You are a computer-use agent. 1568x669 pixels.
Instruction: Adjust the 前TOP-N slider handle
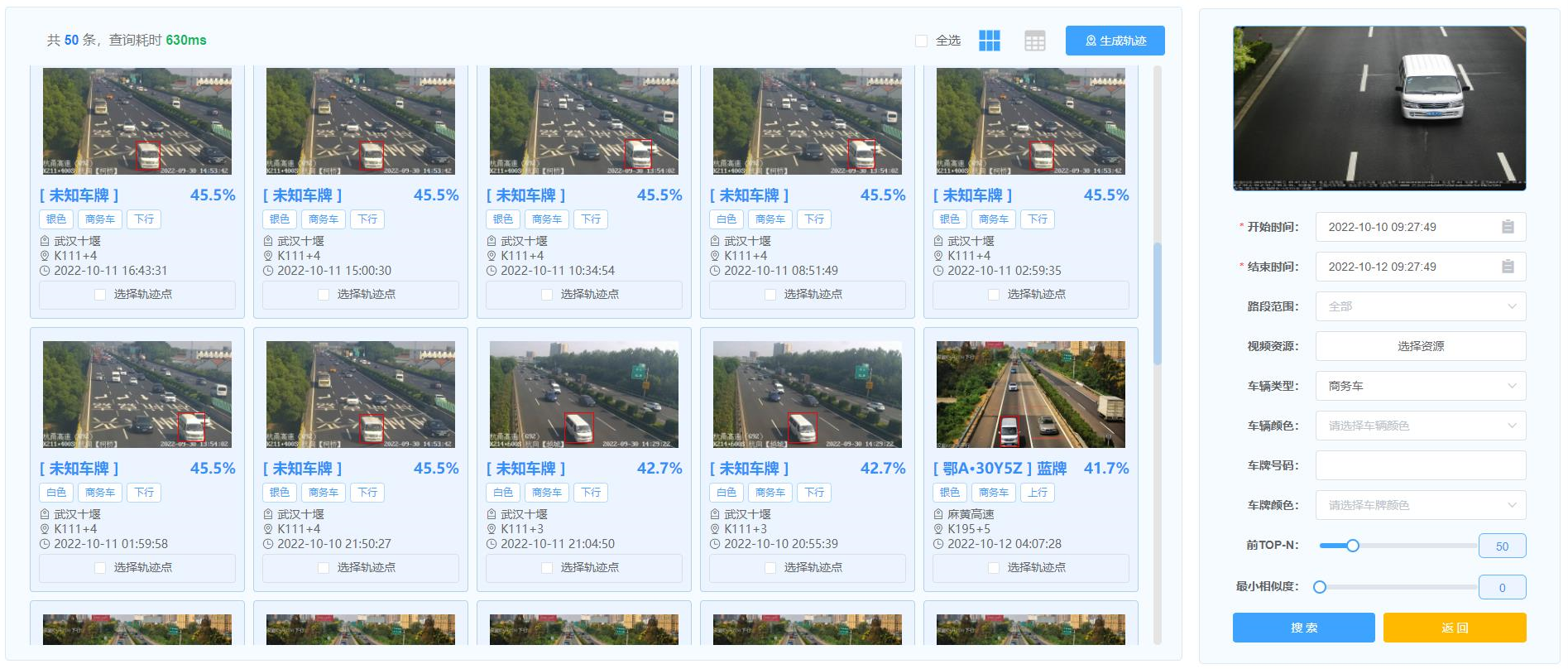[1353, 546]
